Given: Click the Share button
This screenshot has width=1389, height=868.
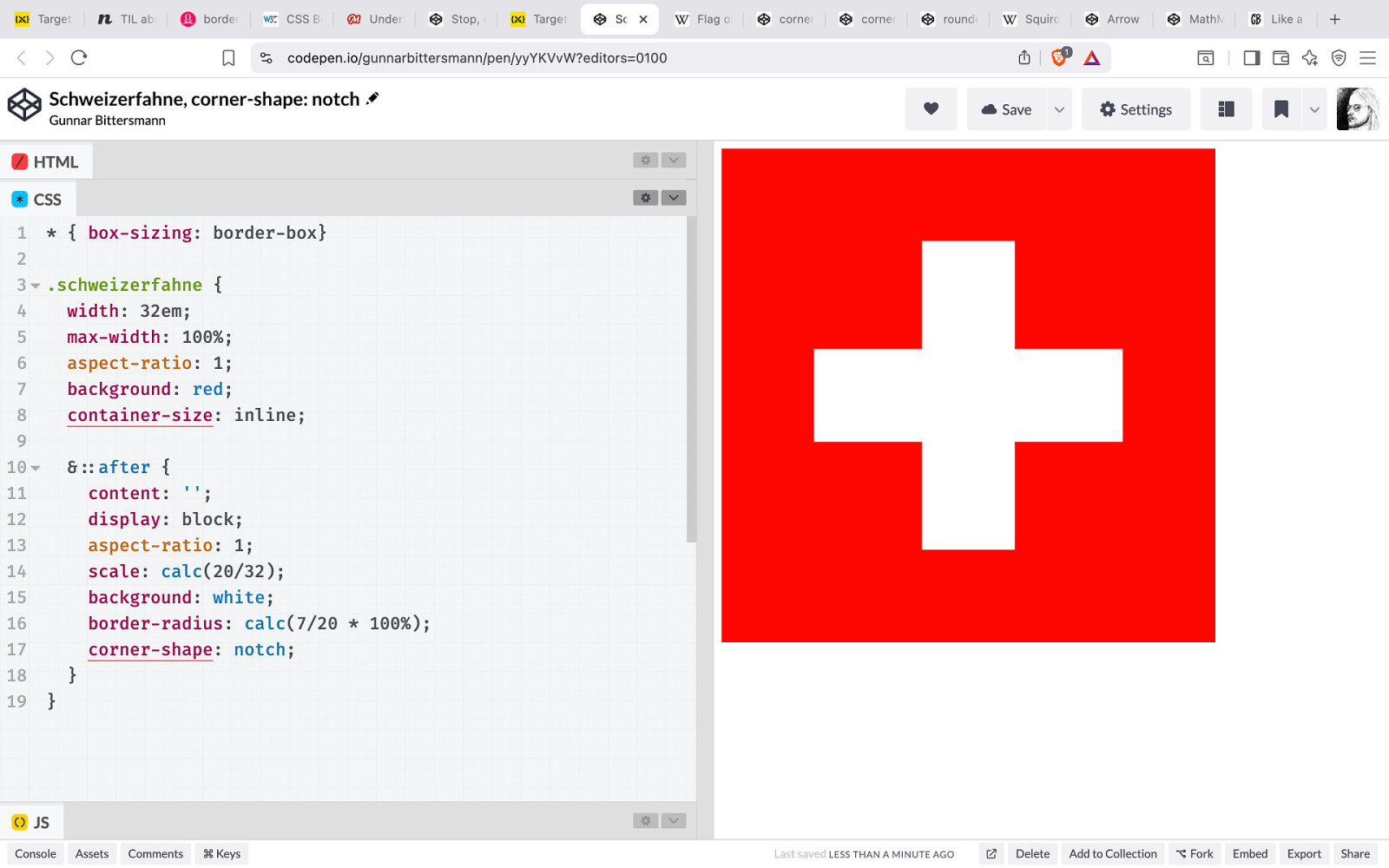Looking at the screenshot, I should coord(1355,854).
